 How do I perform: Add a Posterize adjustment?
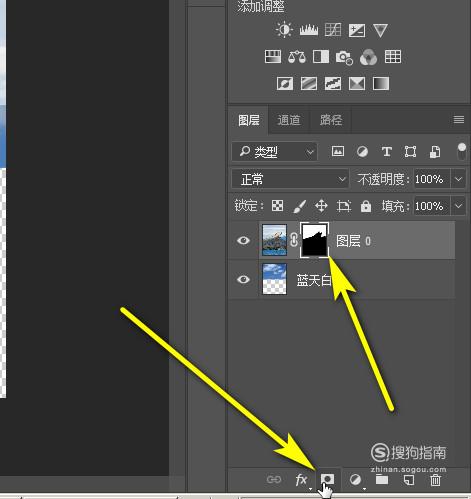point(309,83)
